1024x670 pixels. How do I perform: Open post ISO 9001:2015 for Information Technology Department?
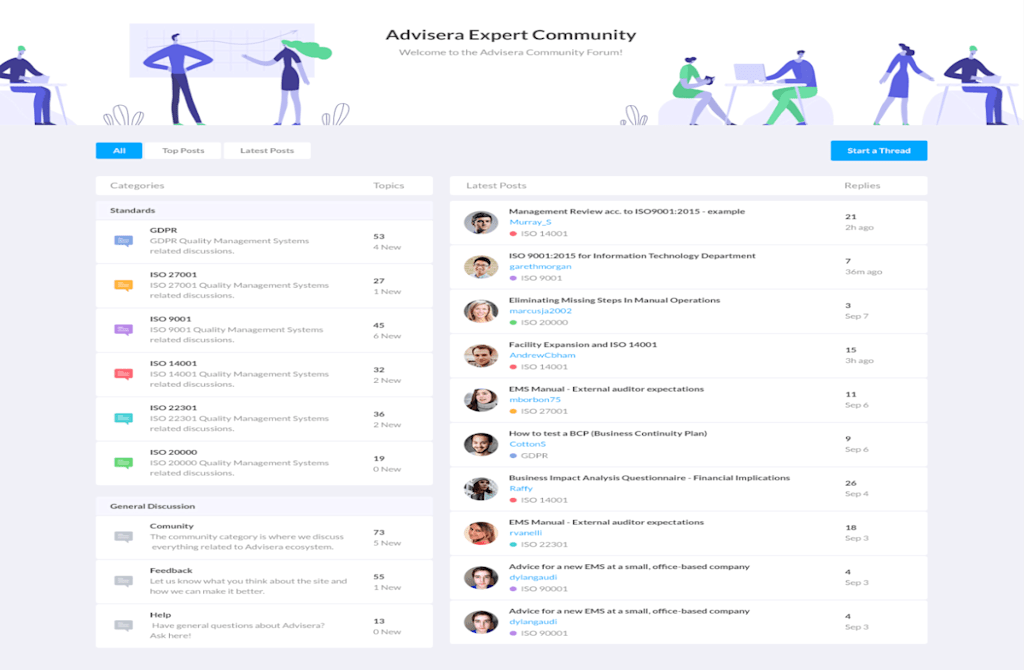click(x=632, y=256)
